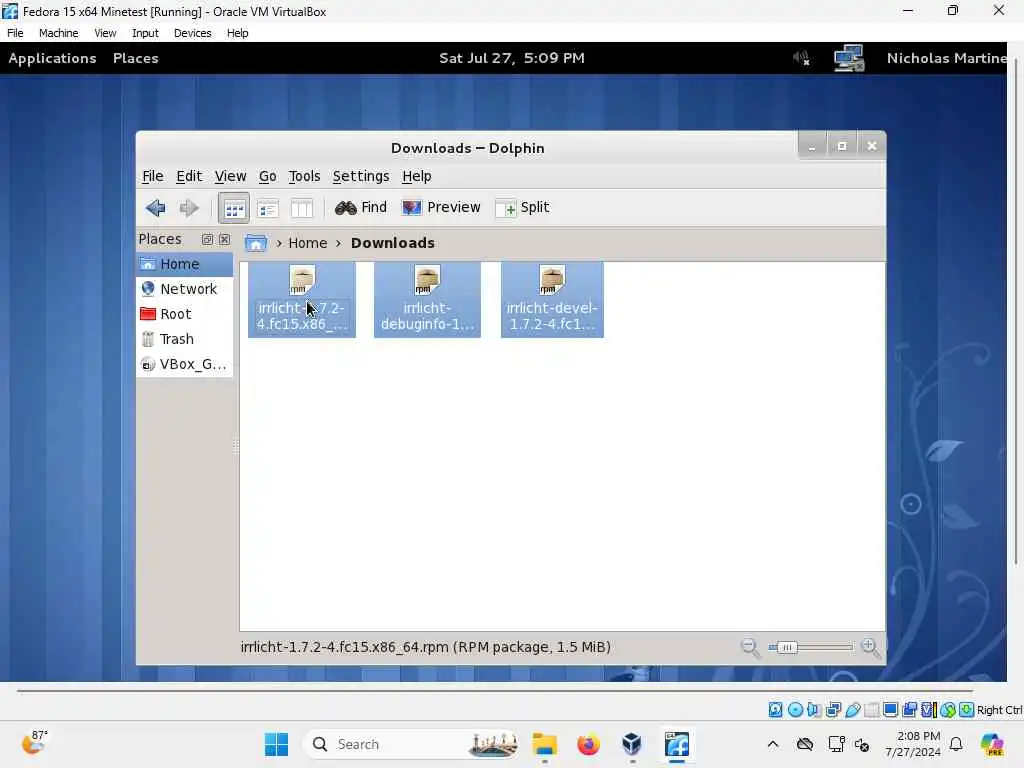Click the Windows taskbar clock 2:08 PM
1024x768 pixels.
click(913, 744)
